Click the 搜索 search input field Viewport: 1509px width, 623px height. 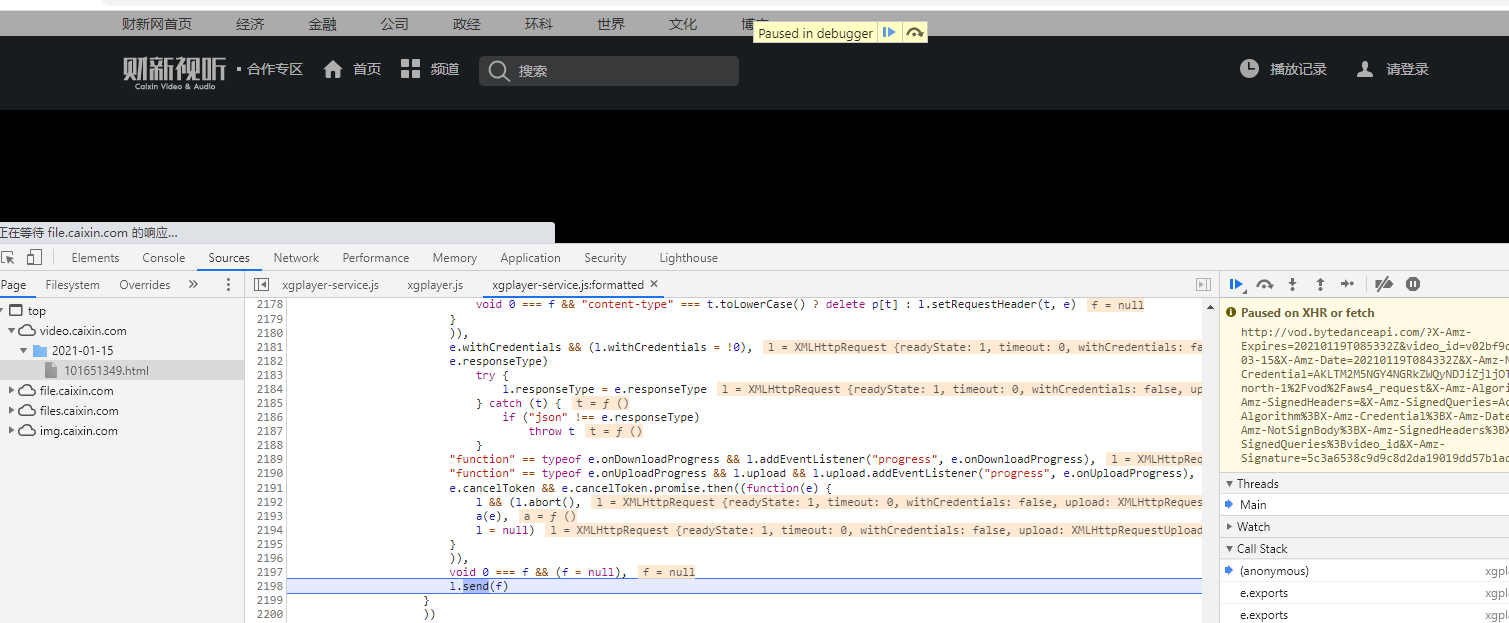(609, 71)
